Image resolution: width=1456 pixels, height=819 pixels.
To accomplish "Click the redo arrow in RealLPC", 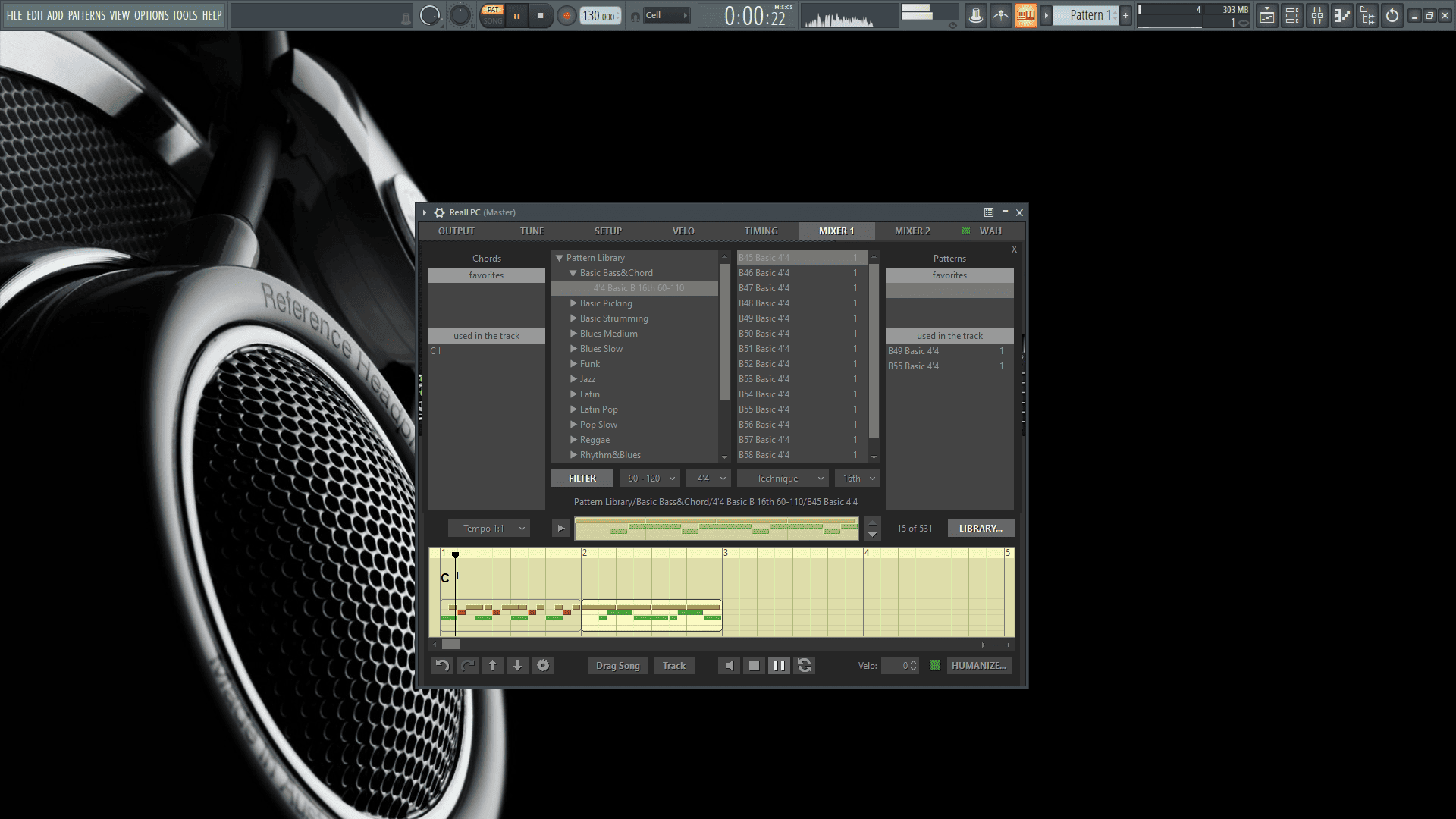I will click(x=468, y=666).
